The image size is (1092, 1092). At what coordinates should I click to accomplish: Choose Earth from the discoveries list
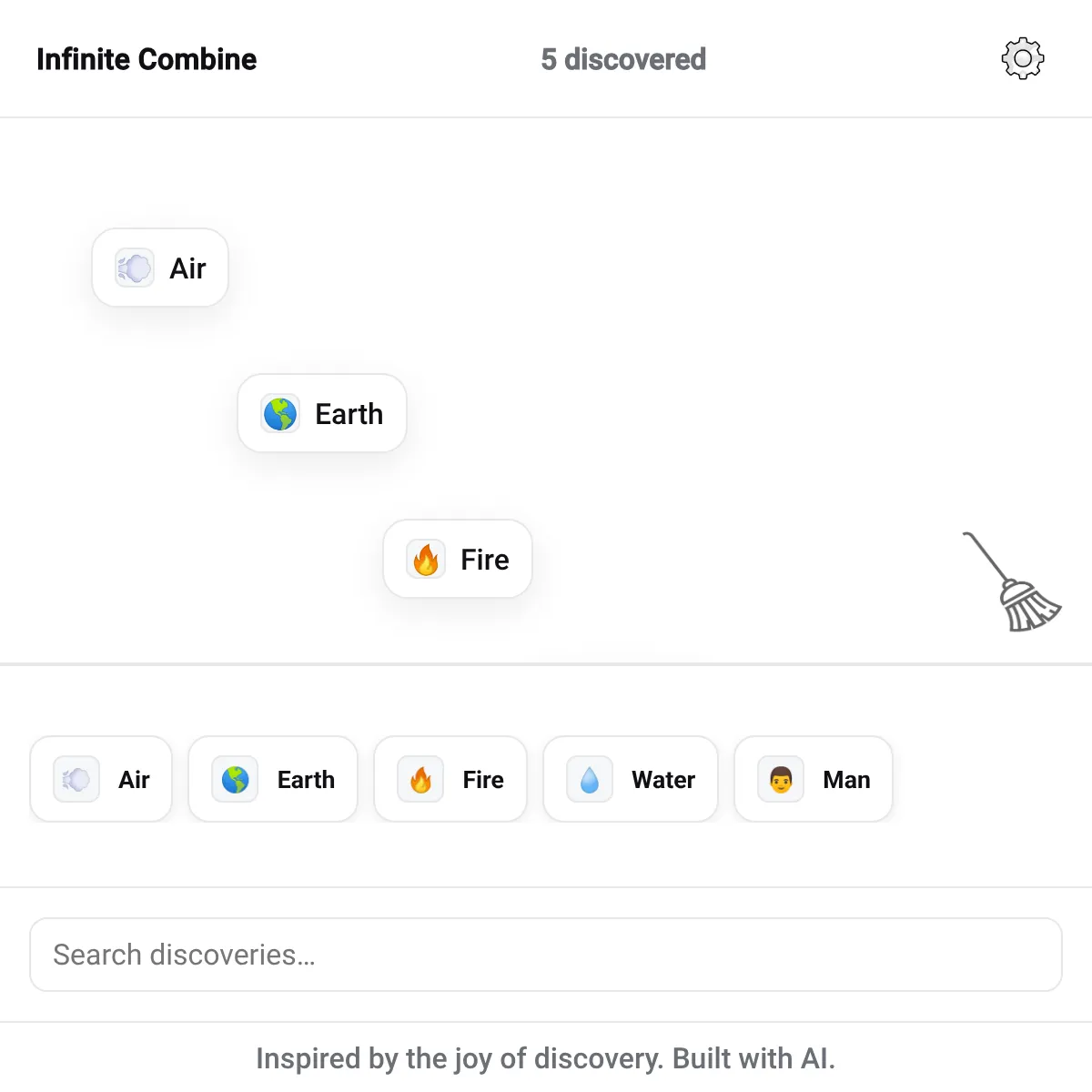tap(273, 779)
